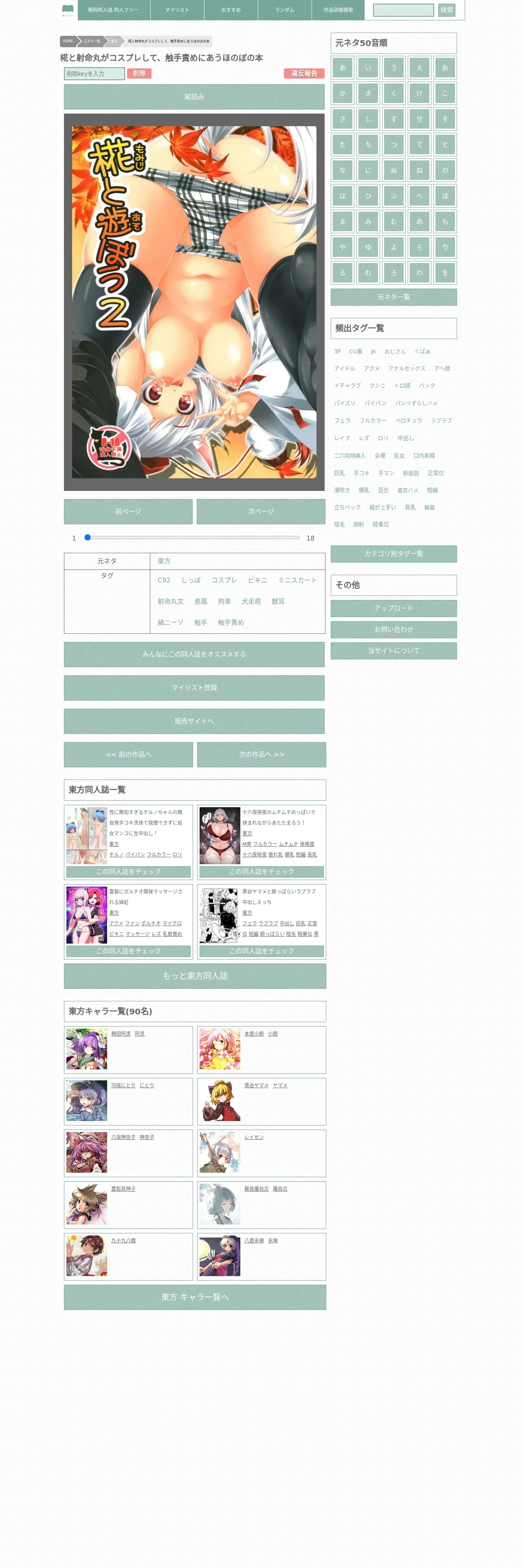Open 無料同人誌 同人フリー nav item
The width and height of the screenshot is (523, 1568).
pos(113,10)
